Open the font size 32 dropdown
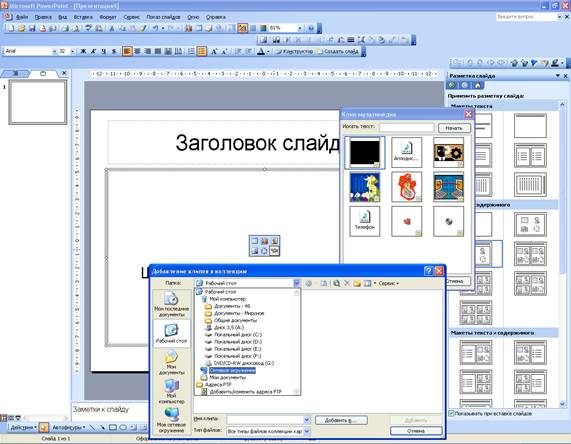 coord(73,51)
